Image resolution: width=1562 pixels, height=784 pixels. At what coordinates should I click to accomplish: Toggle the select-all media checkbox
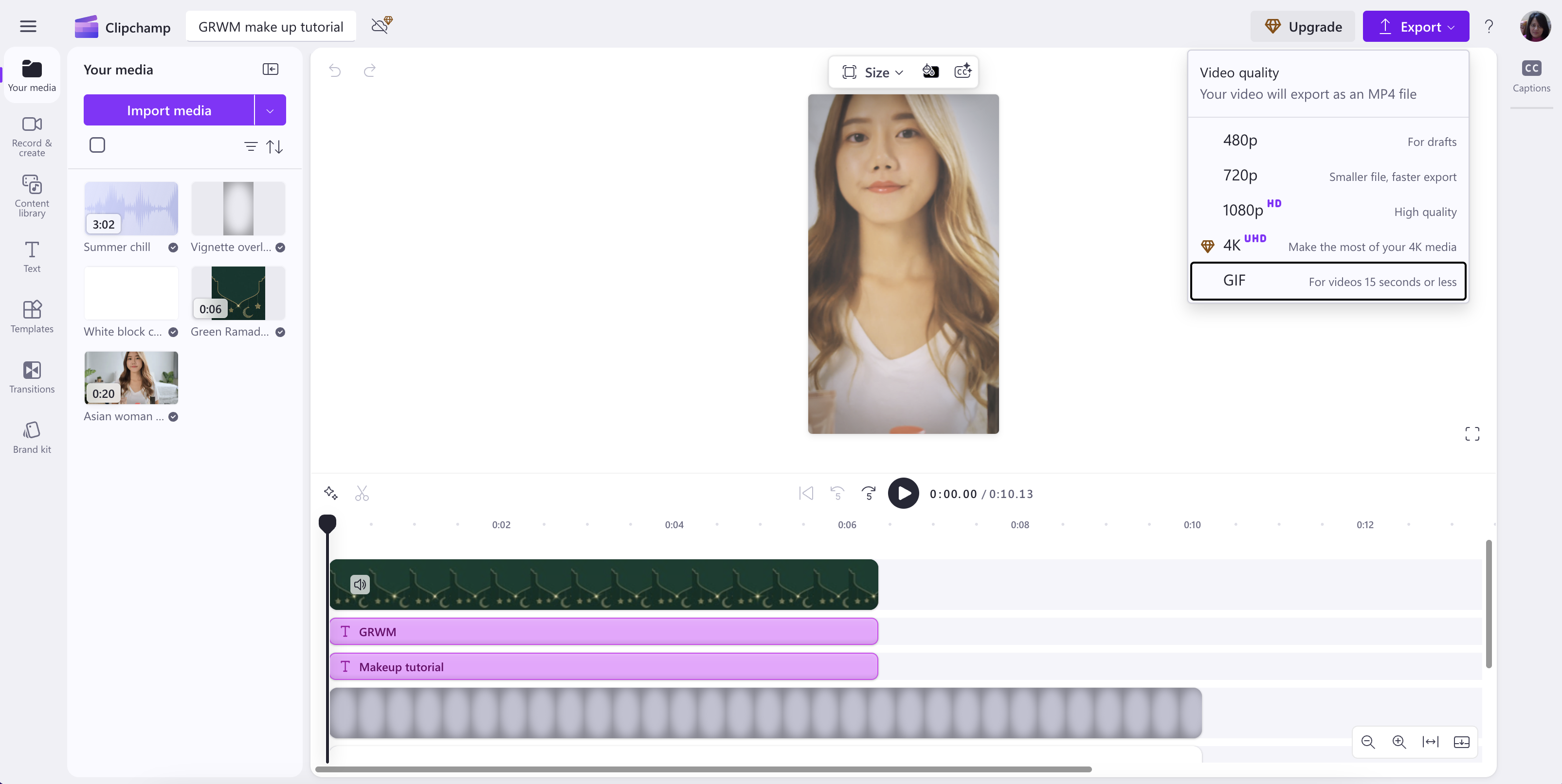97,145
